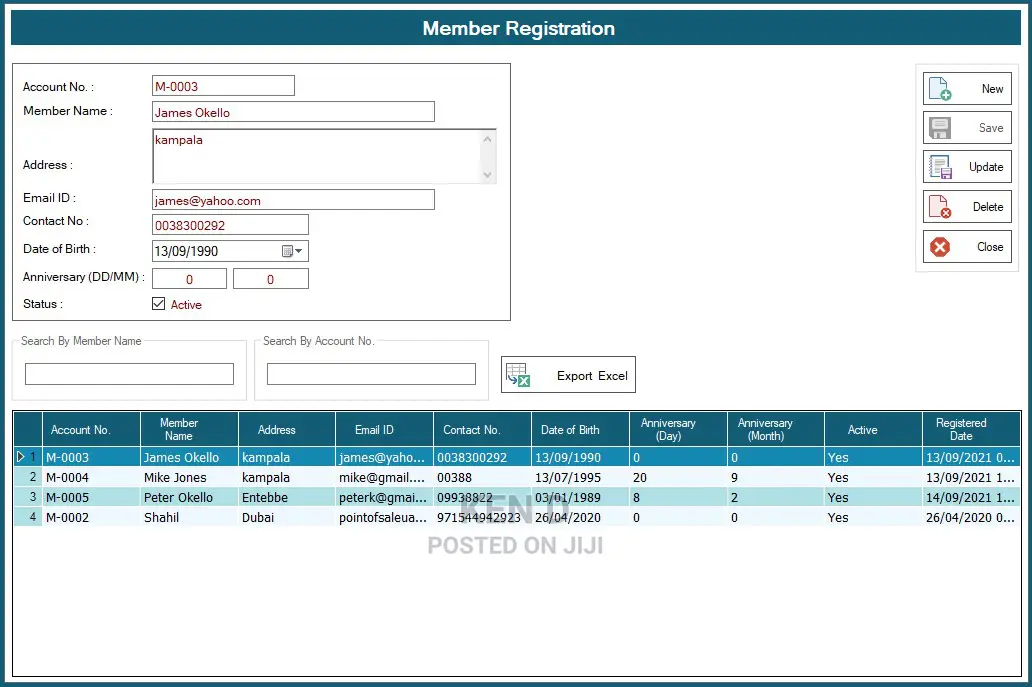Click the peterk@gmai email cell
The height and width of the screenshot is (687, 1032).
tap(384, 497)
